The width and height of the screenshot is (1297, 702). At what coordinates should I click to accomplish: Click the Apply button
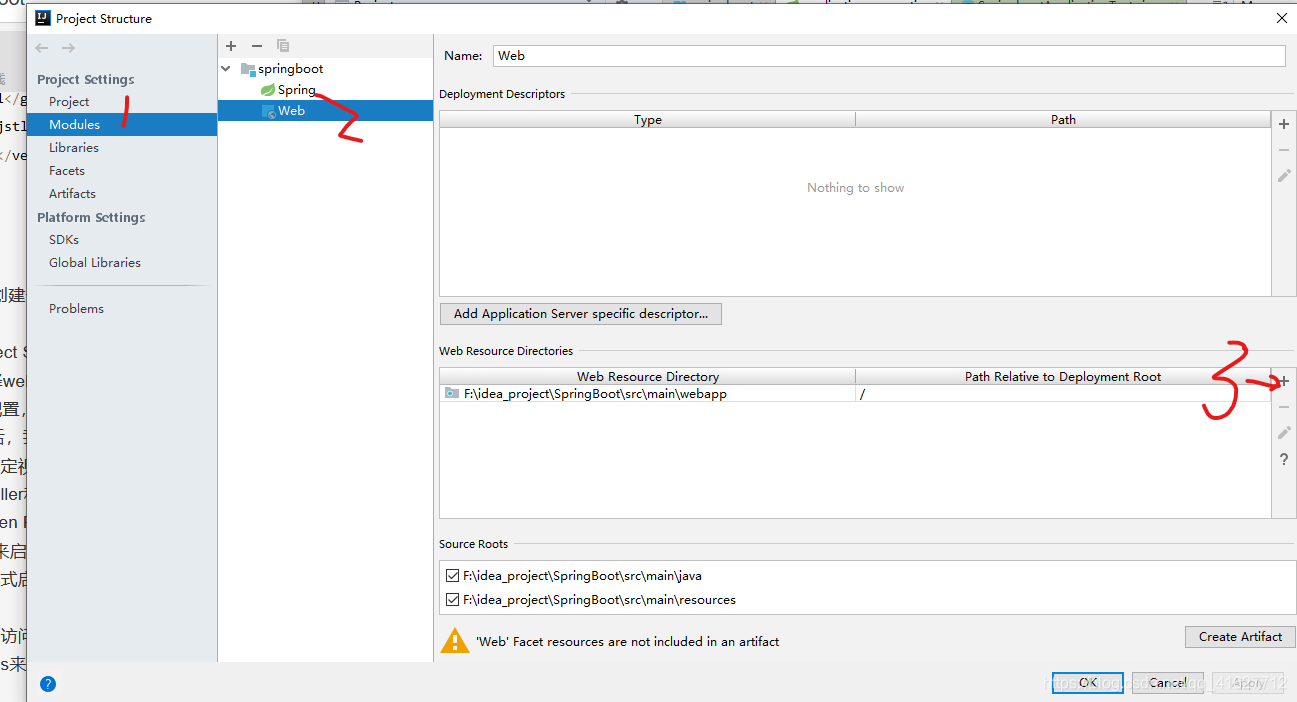(1248, 683)
